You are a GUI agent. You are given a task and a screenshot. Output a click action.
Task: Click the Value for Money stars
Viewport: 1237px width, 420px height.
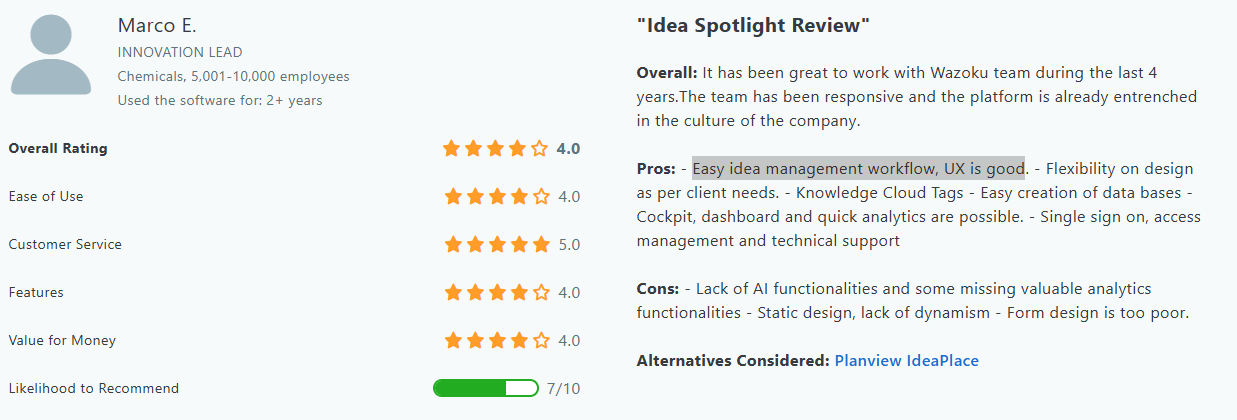(497, 341)
